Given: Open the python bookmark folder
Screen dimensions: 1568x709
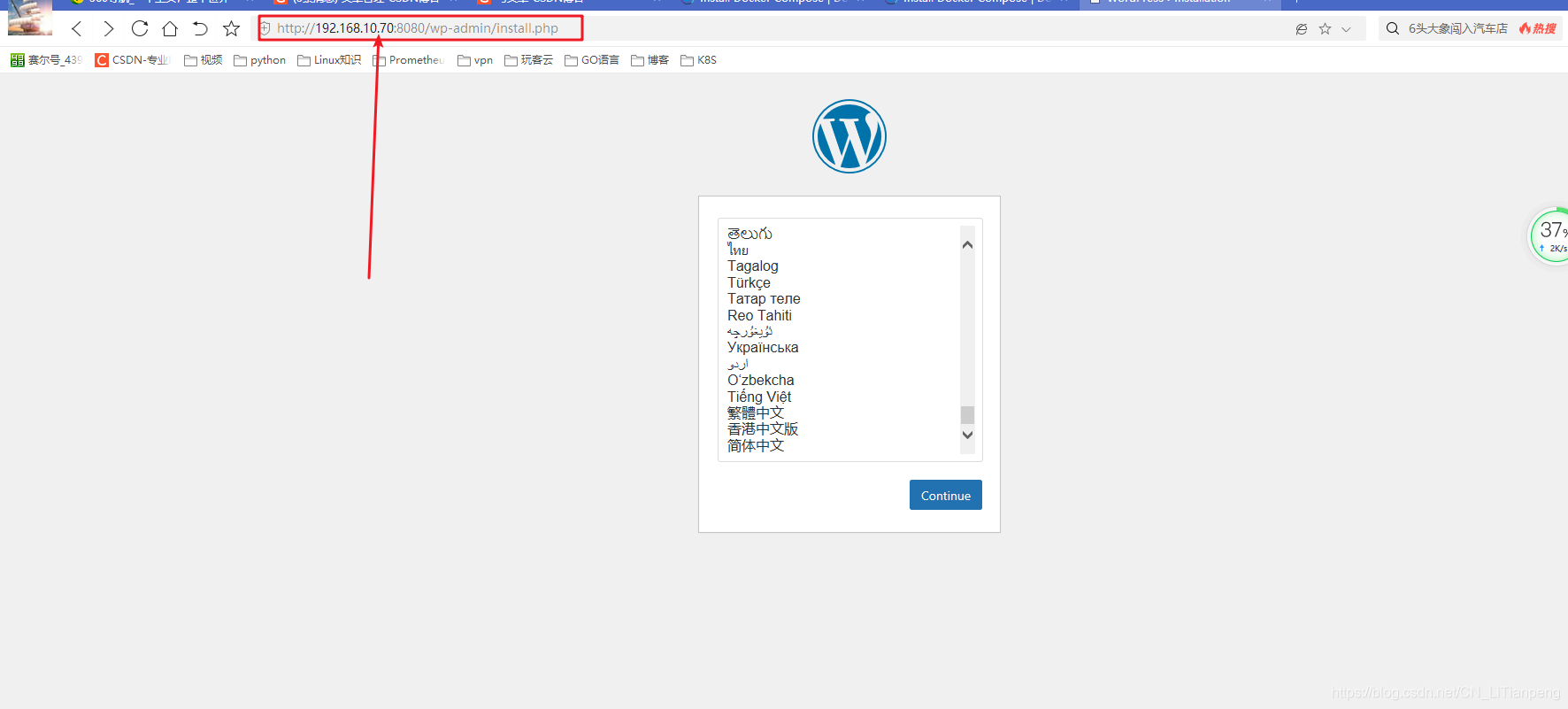Looking at the screenshot, I should [x=260, y=60].
